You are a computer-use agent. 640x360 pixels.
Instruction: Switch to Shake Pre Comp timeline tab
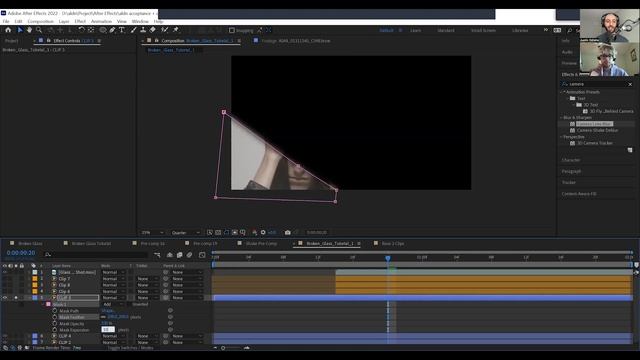pyautogui.click(x=261, y=243)
